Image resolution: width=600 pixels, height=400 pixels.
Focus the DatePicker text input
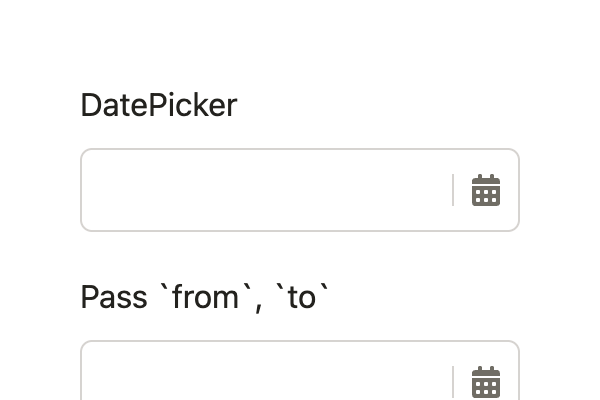(265, 190)
